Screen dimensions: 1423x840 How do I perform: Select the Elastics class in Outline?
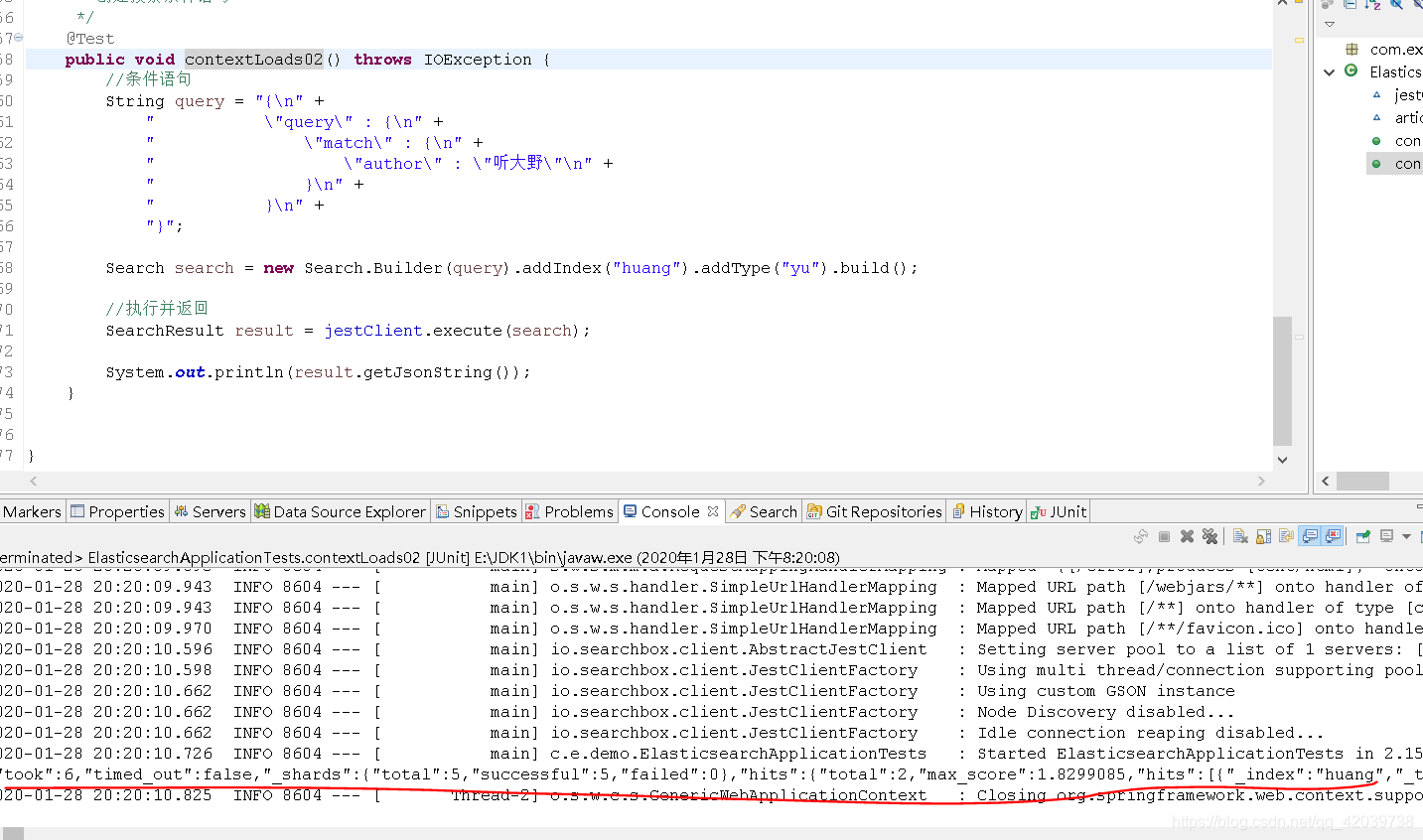[1395, 71]
